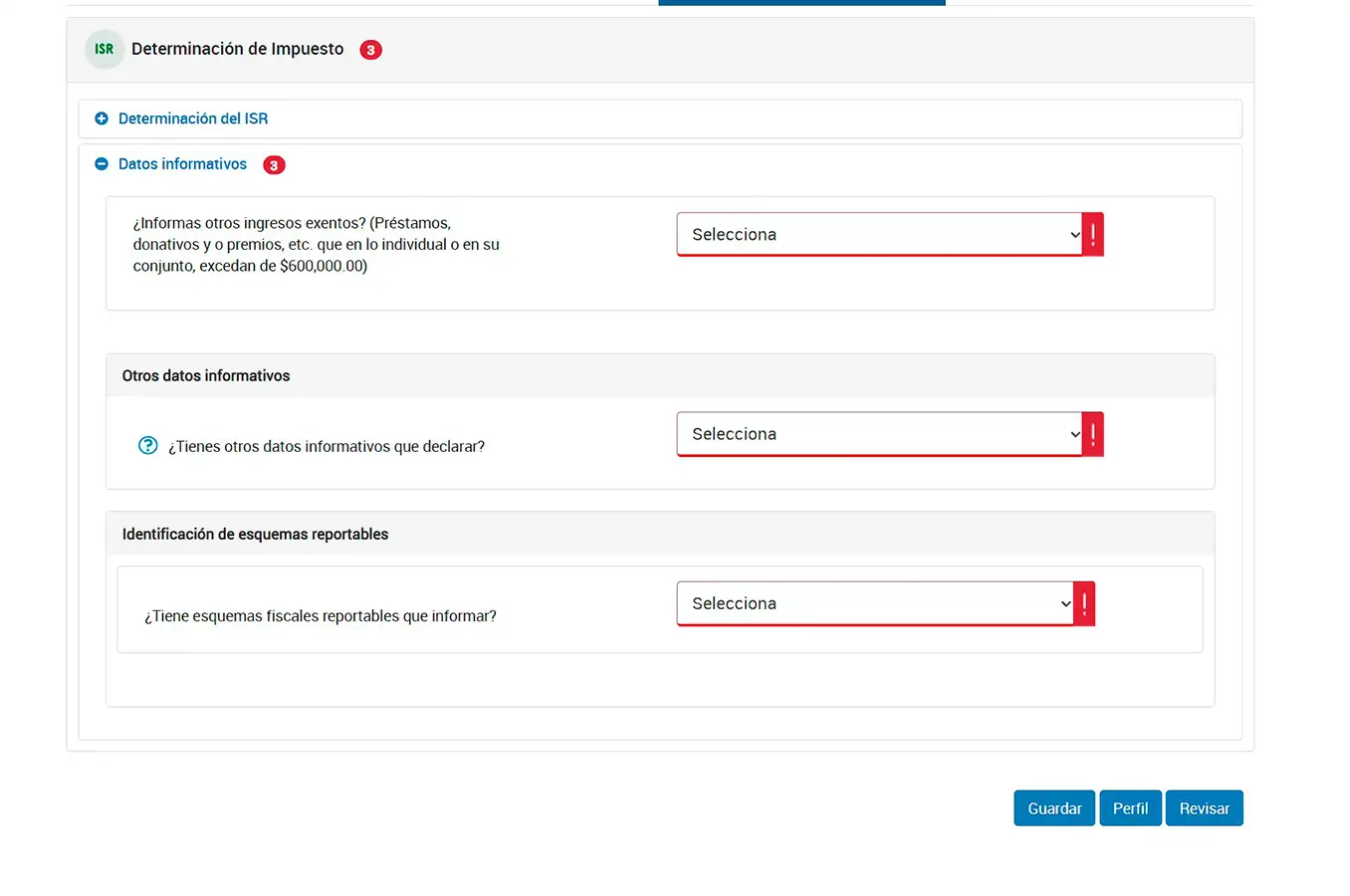Click the plus icon beside Determinación del ISR
This screenshot has height=896, width=1350.
102,118
